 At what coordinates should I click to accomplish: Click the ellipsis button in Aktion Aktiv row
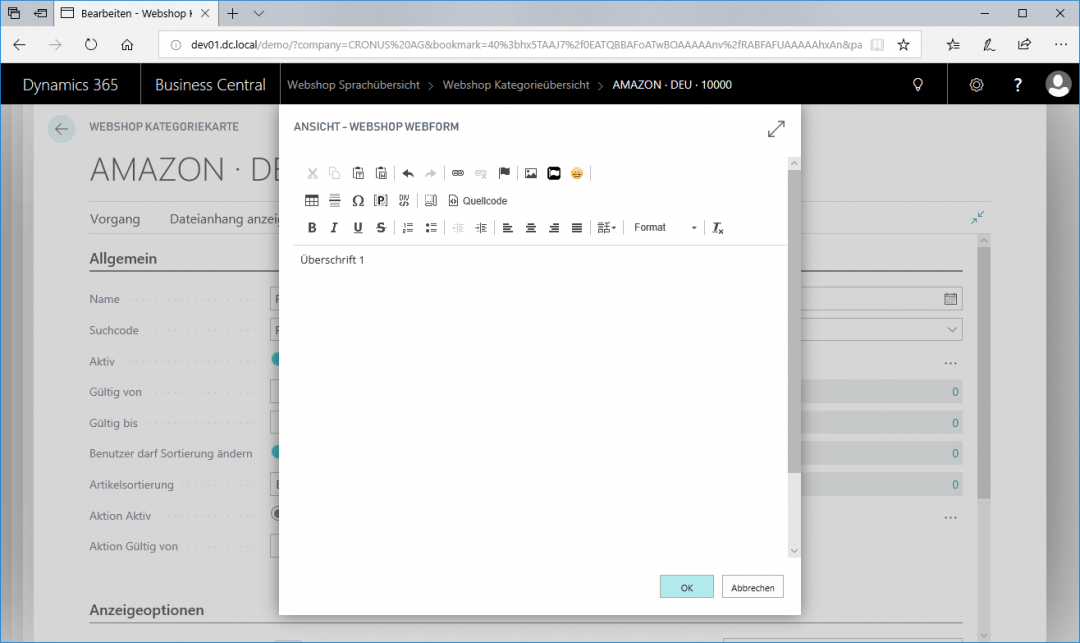click(x=951, y=517)
